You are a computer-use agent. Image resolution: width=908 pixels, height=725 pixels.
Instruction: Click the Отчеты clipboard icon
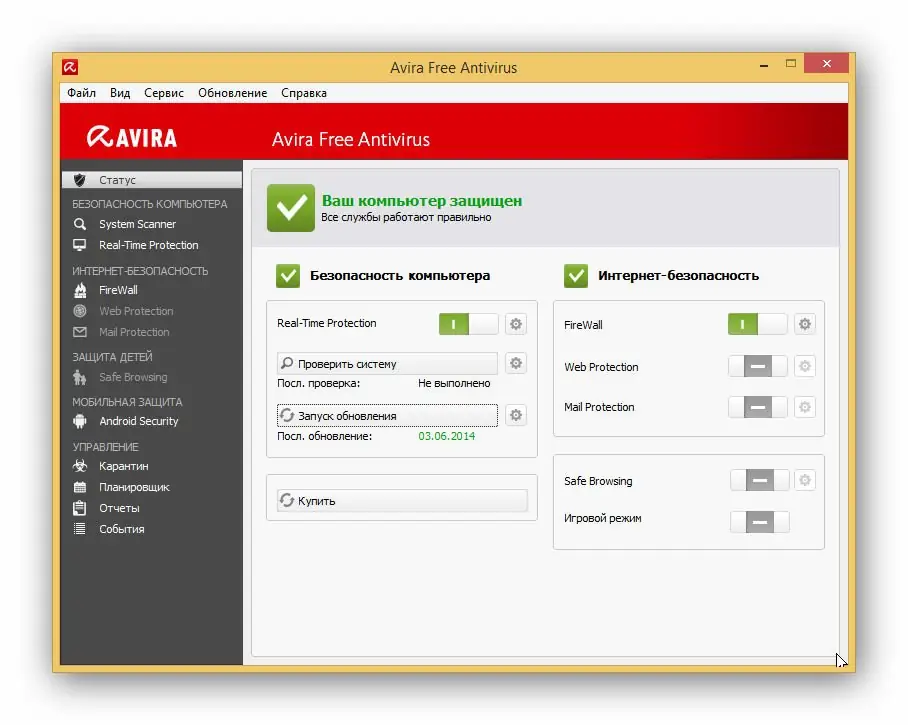[x=80, y=508]
